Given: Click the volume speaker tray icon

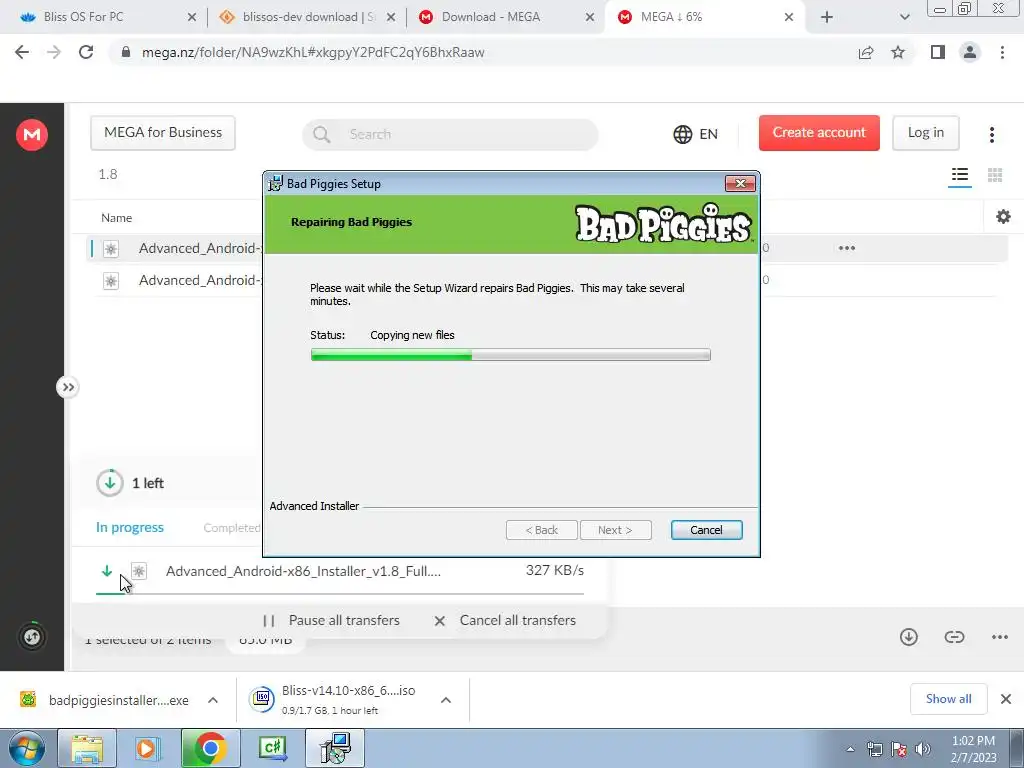Looking at the screenshot, I should click(x=923, y=749).
